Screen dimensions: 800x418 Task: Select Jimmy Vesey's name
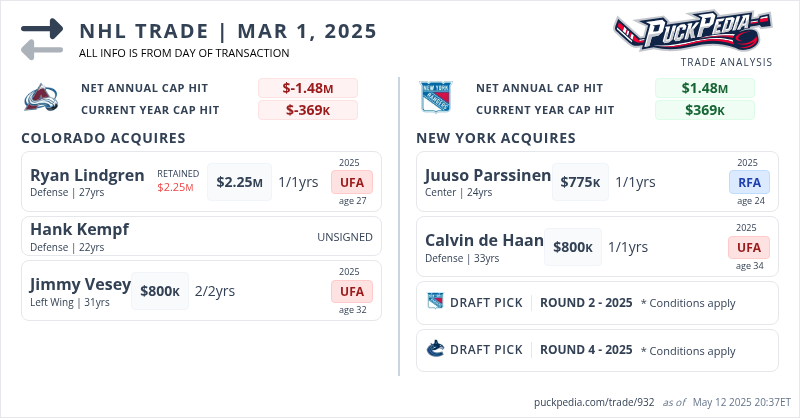[80, 284]
